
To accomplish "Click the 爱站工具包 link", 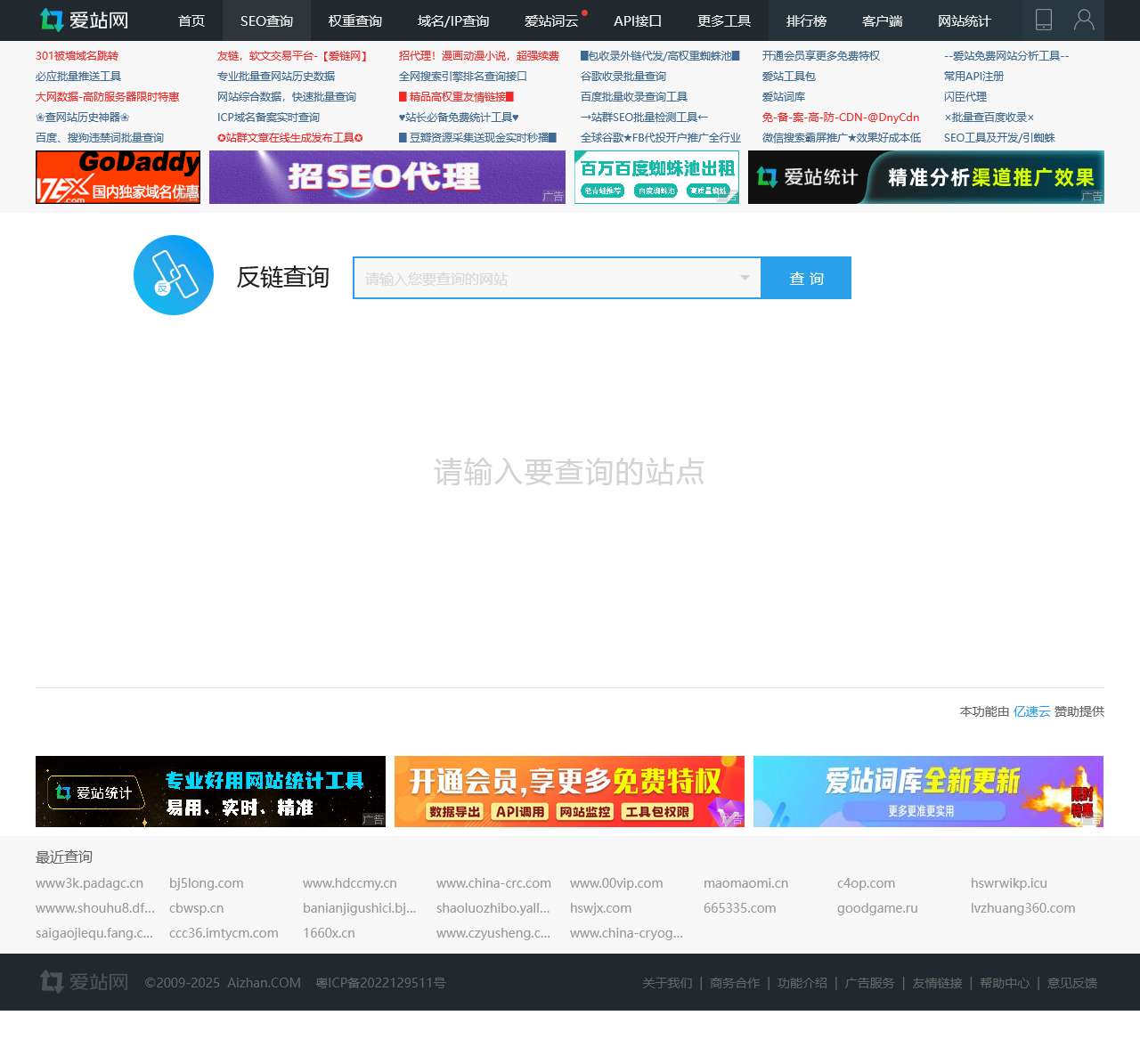I will [x=789, y=77].
